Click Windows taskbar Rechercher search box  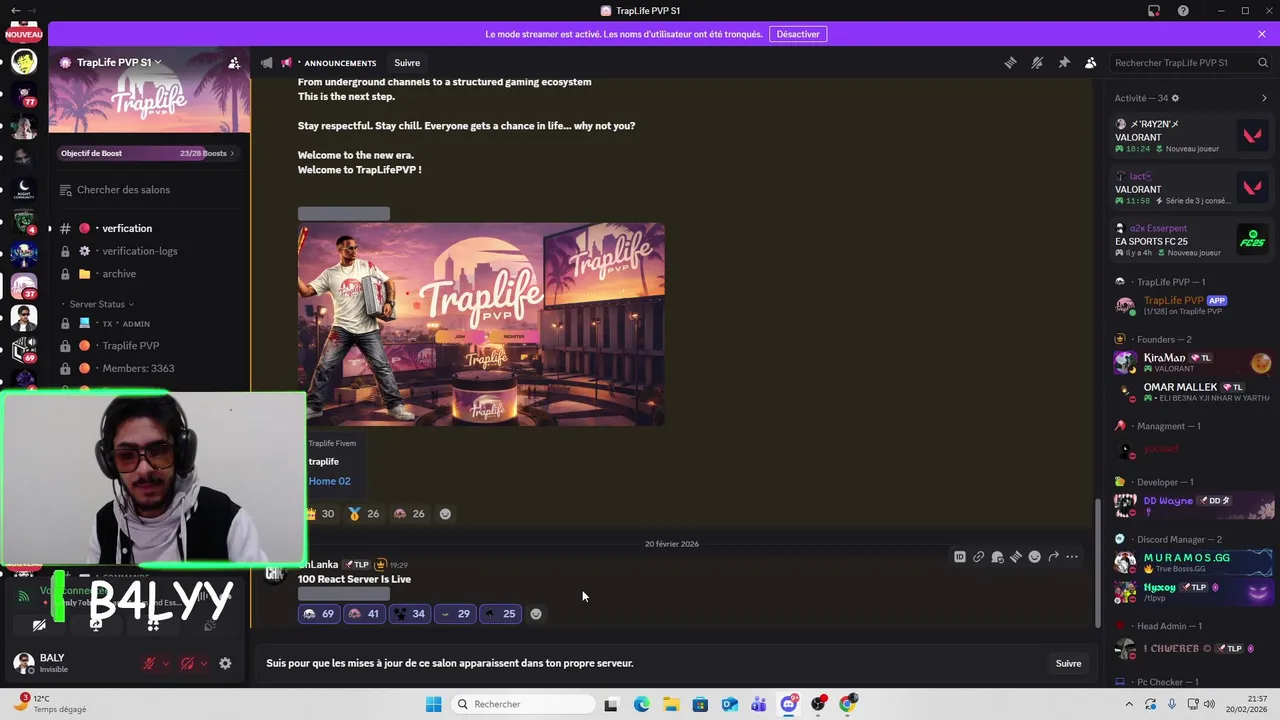pyautogui.click(x=522, y=704)
